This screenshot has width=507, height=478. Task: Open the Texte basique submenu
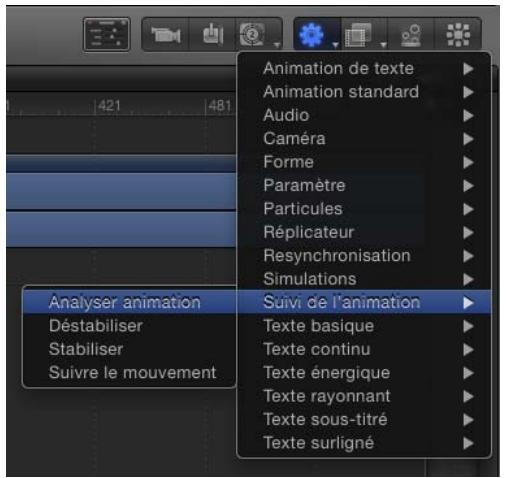click(x=364, y=326)
